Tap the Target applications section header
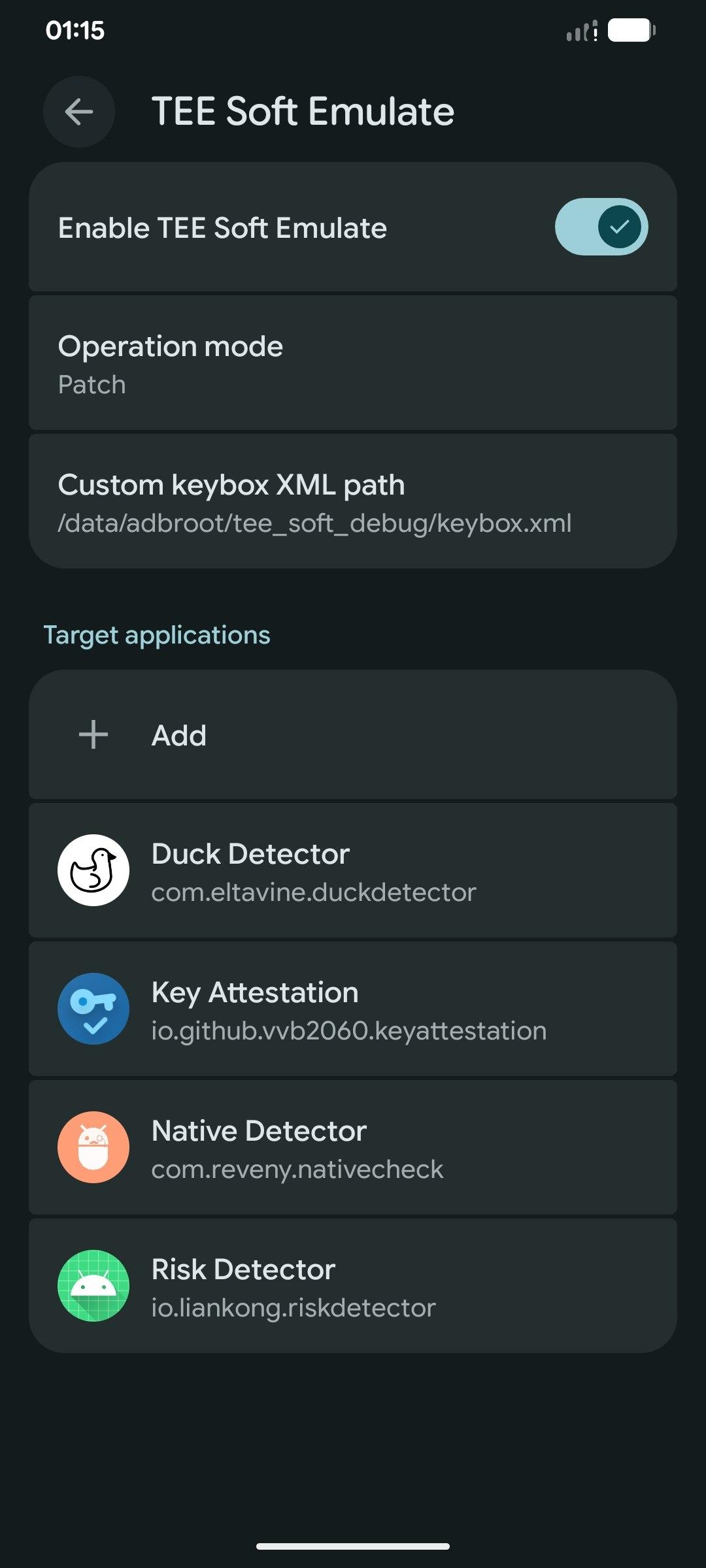 (157, 635)
